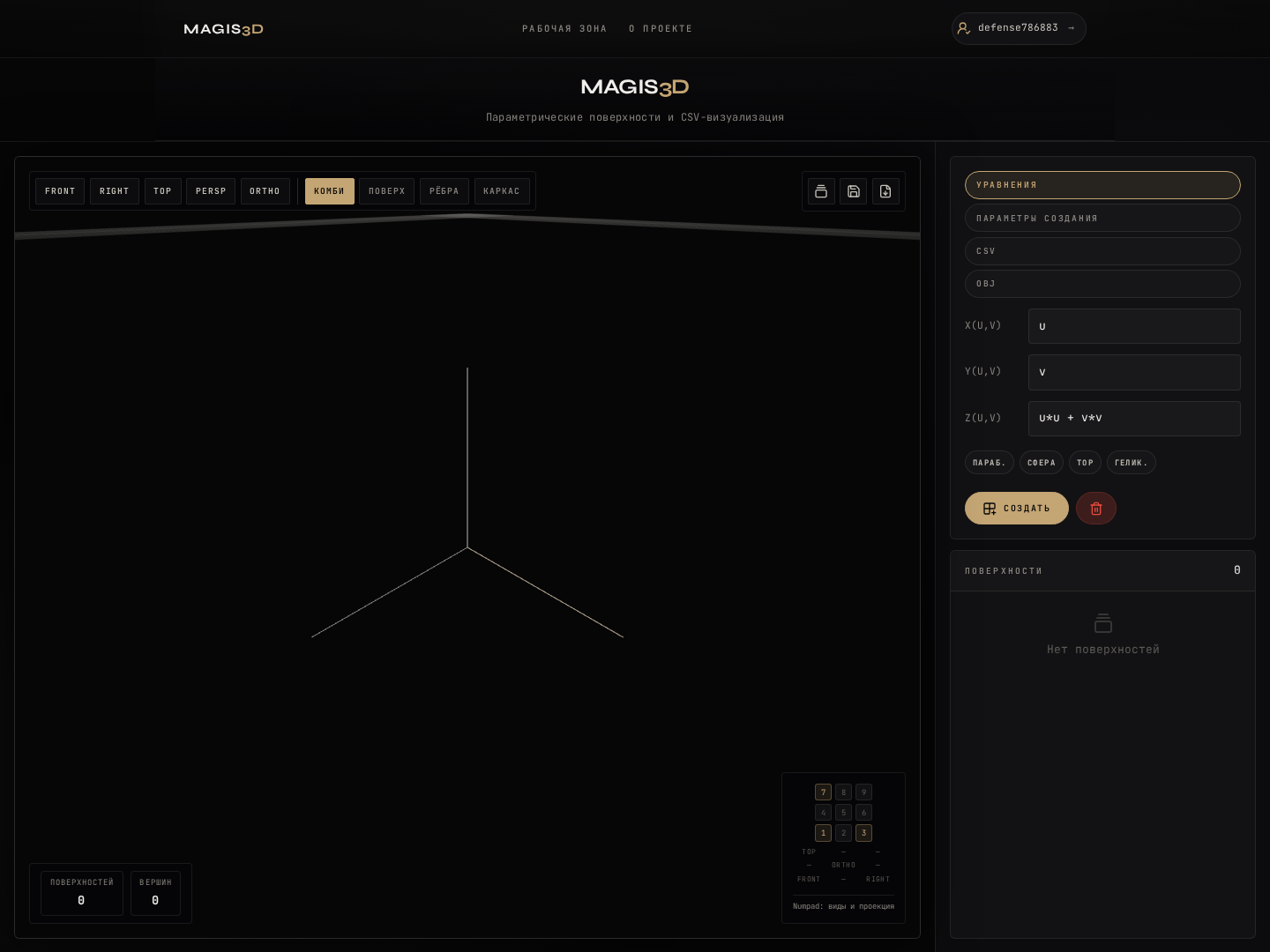Click numpad key 9 in the view widget
Screen dimensions: 1270x952
pos(864,792)
